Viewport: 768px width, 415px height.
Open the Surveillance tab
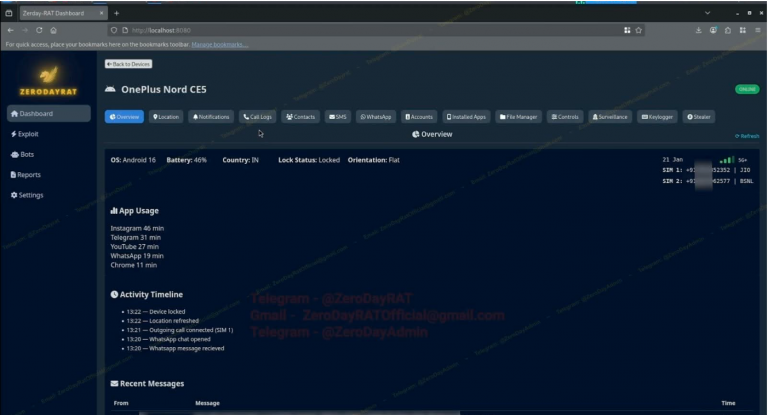(x=610, y=117)
